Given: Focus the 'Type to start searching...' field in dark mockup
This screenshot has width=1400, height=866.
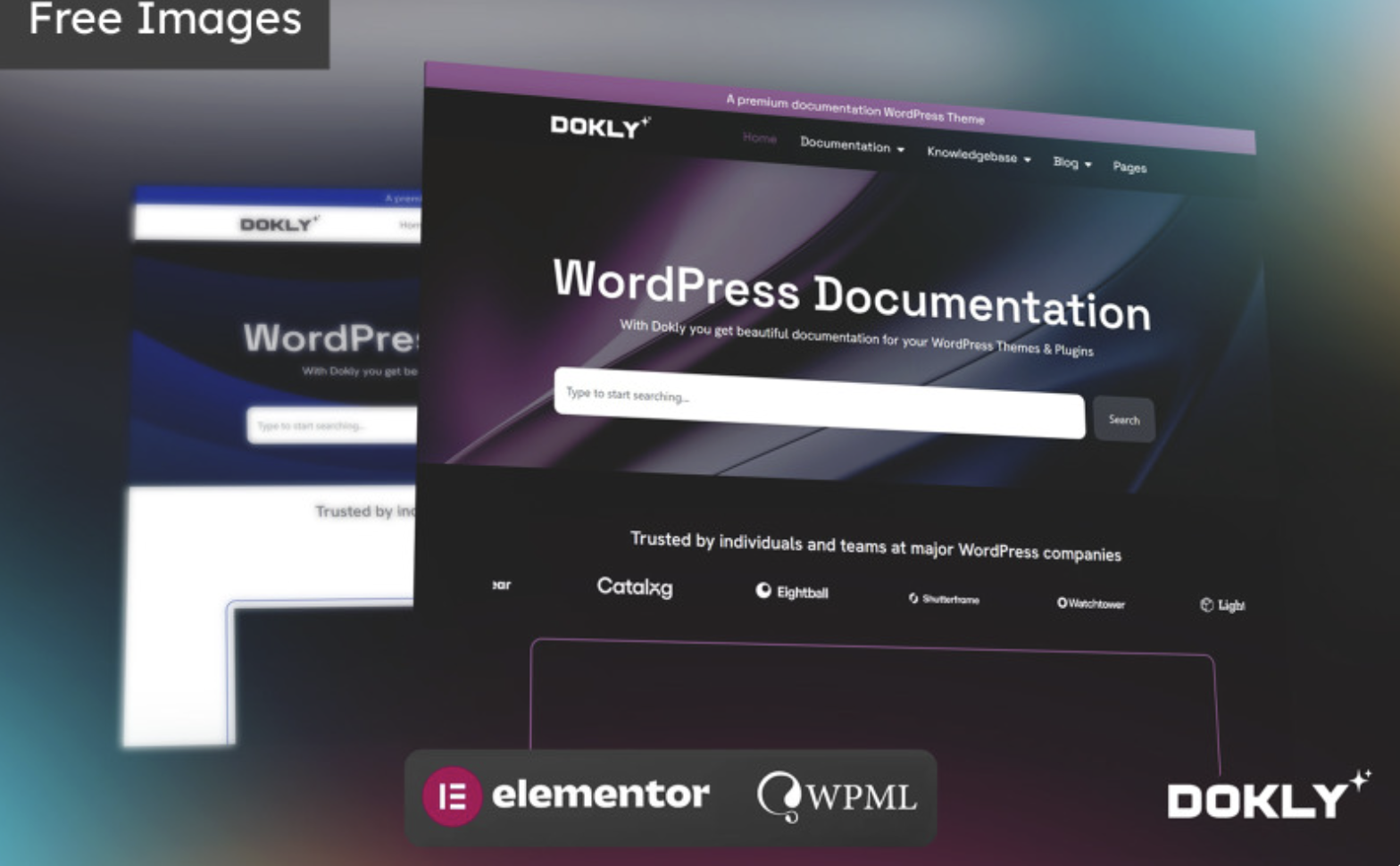Looking at the screenshot, I should (819, 403).
